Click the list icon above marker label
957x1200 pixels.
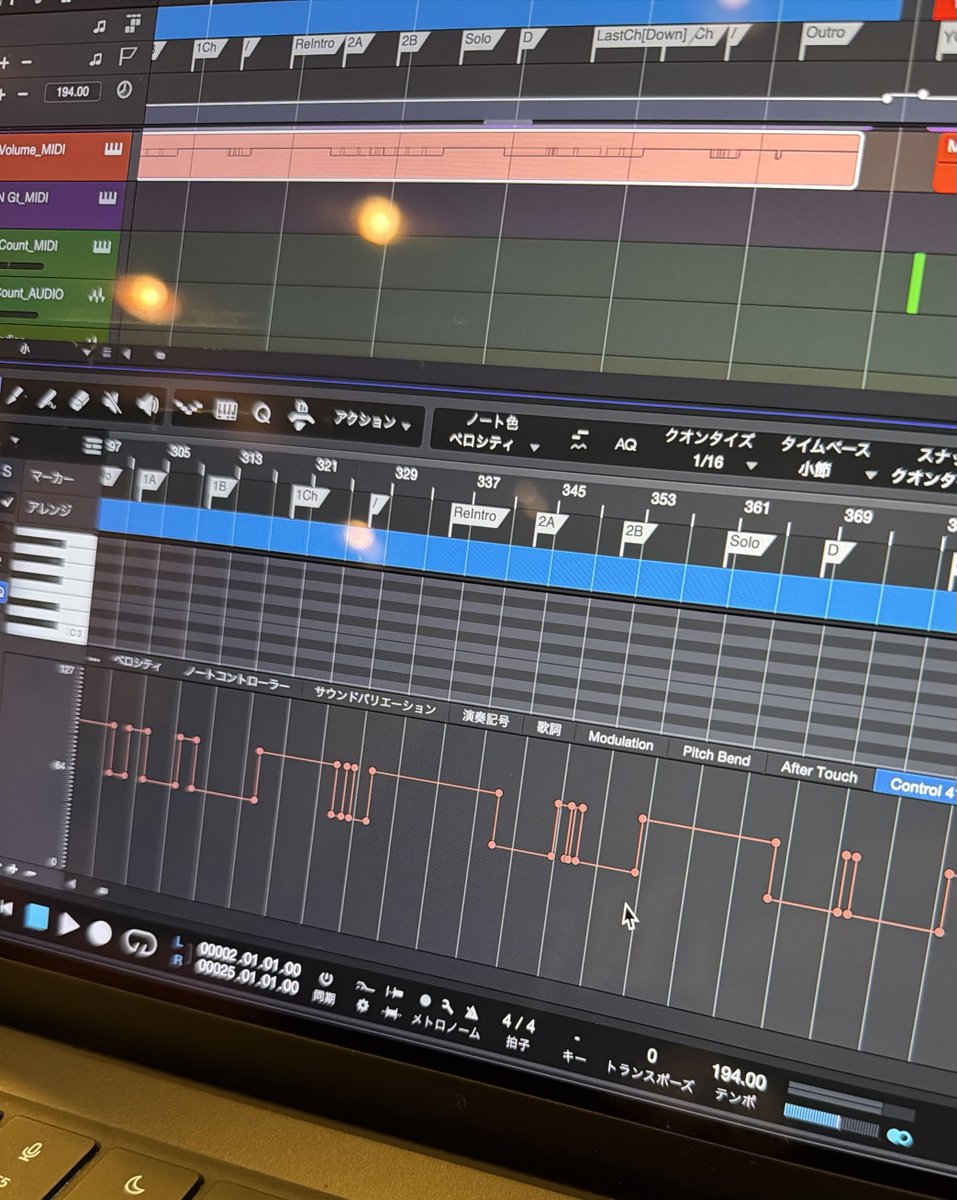point(93,446)
